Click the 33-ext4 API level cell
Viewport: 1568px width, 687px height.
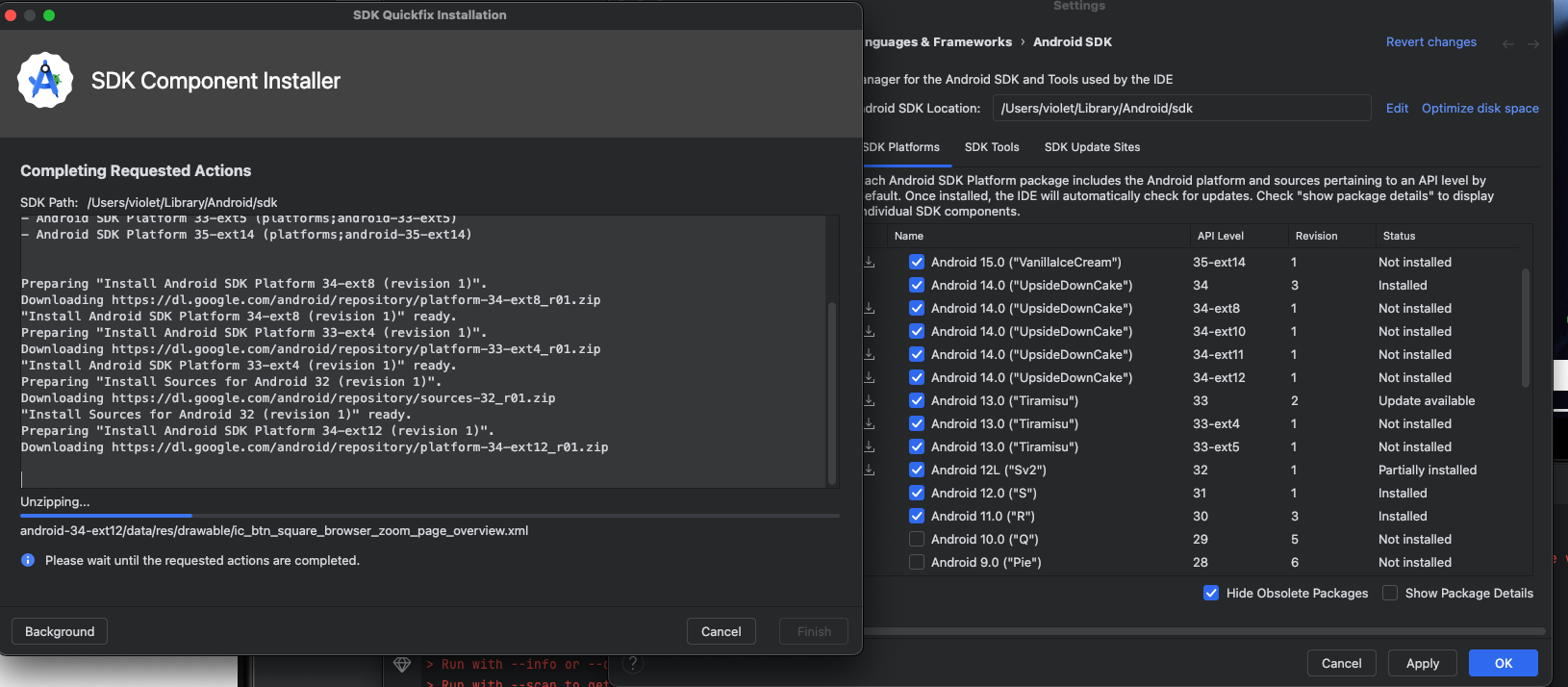[1216, 423]
